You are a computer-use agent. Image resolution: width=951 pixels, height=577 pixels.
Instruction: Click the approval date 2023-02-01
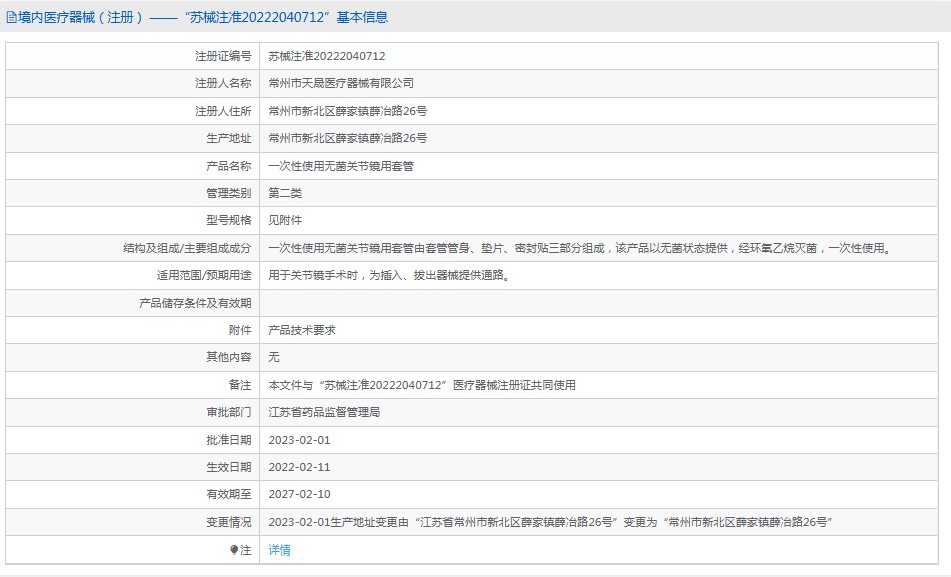(x=300, y=440)
